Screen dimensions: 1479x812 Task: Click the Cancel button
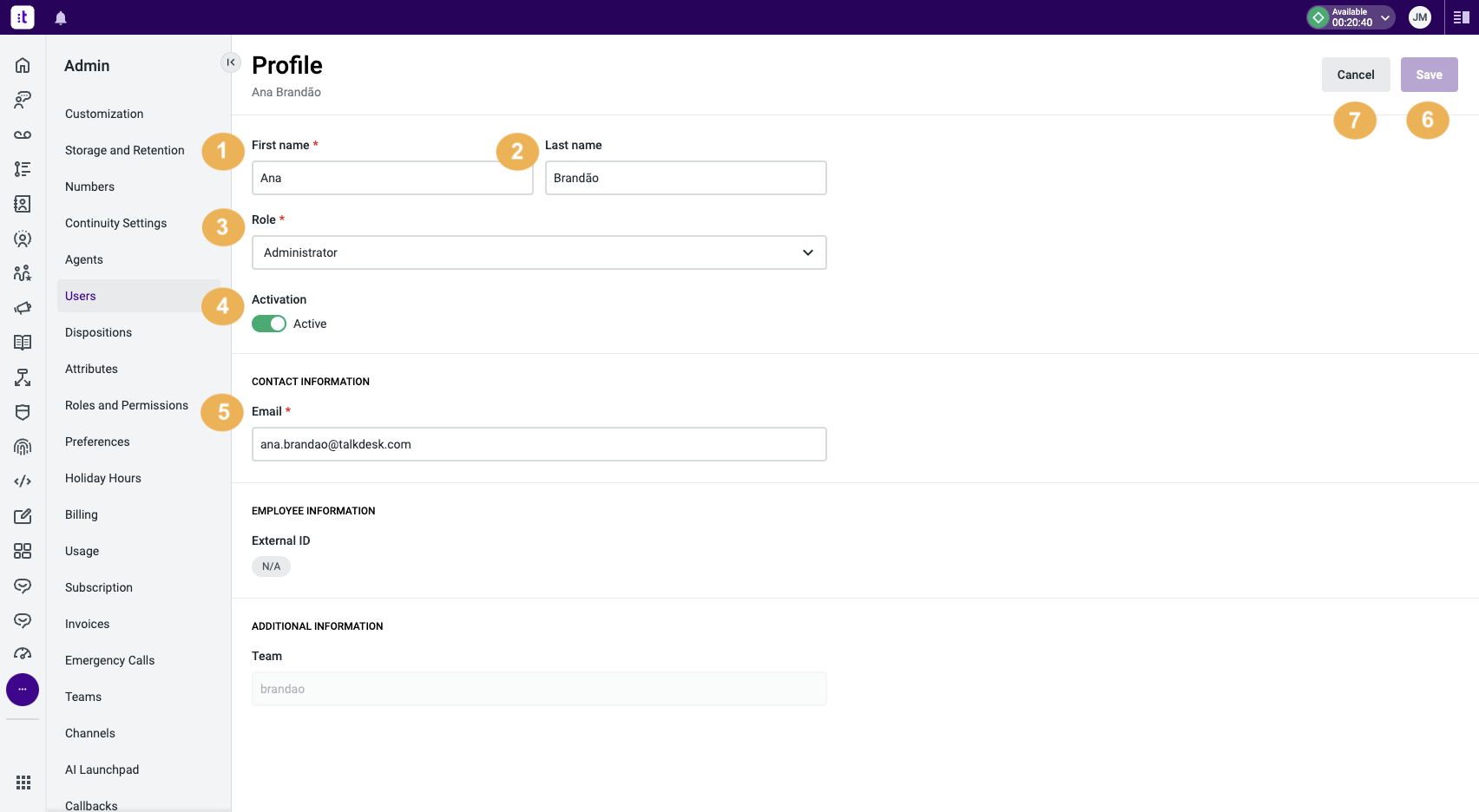pos(1356,75)
